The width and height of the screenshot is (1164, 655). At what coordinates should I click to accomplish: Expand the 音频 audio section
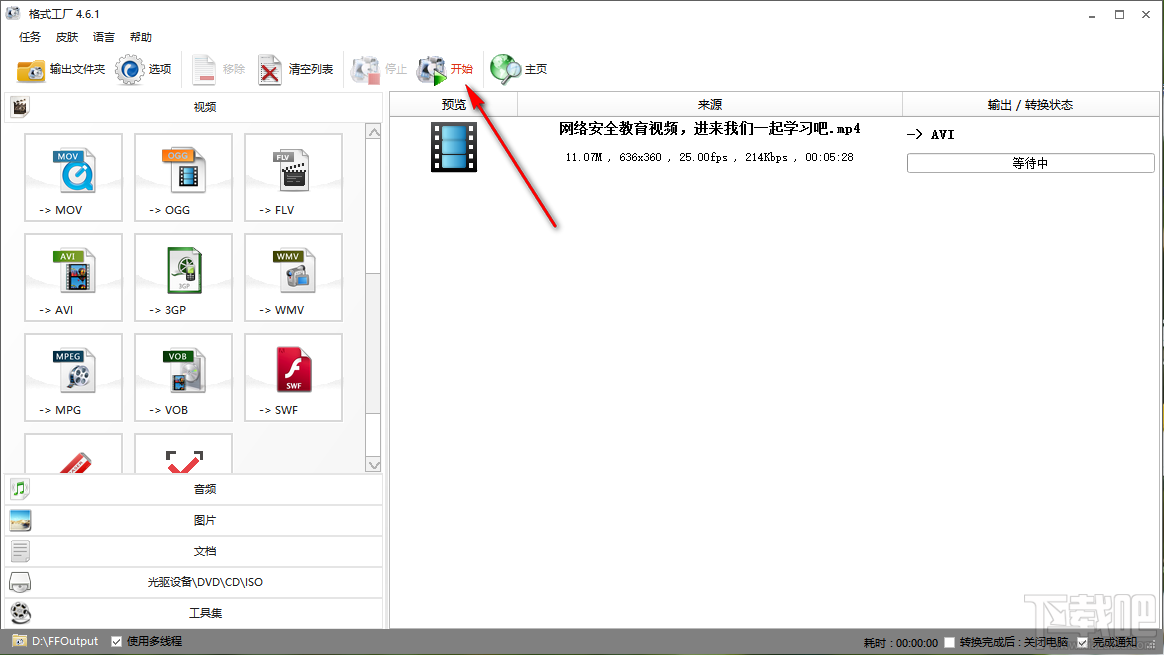click(194, 489)
